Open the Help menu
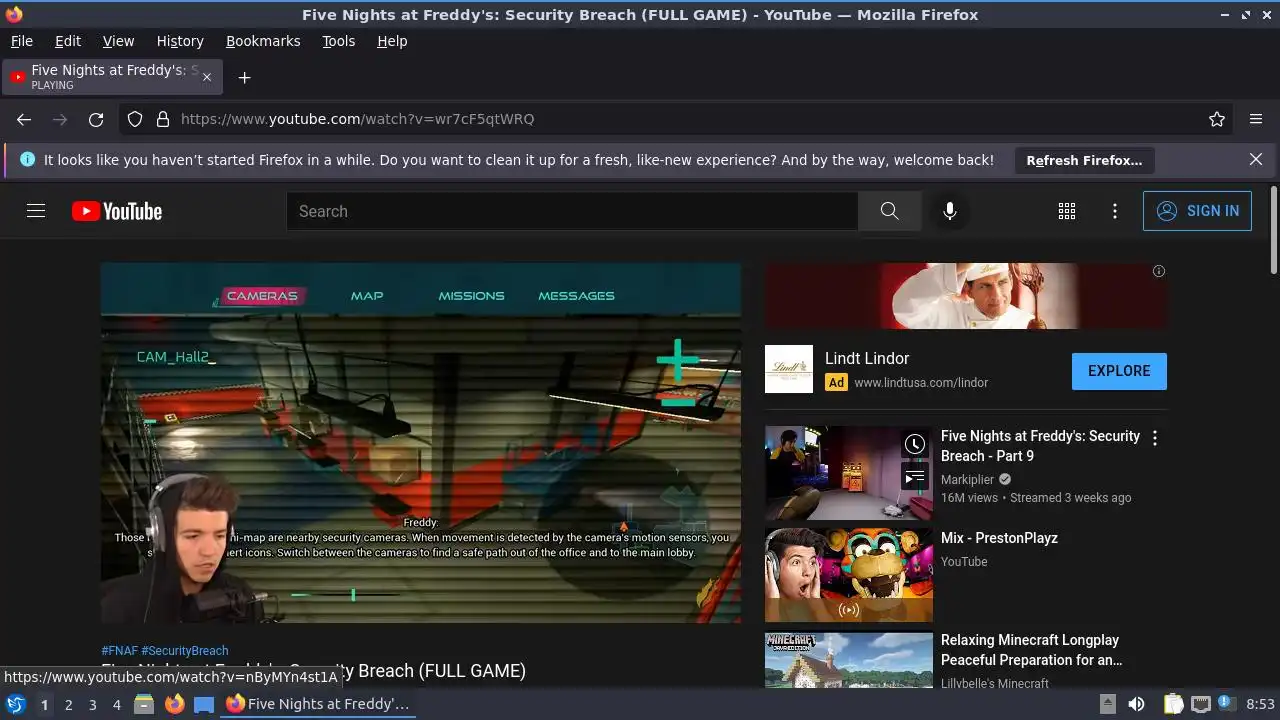The width and height of the screenshot is (1280, 720). pos(392,41)
